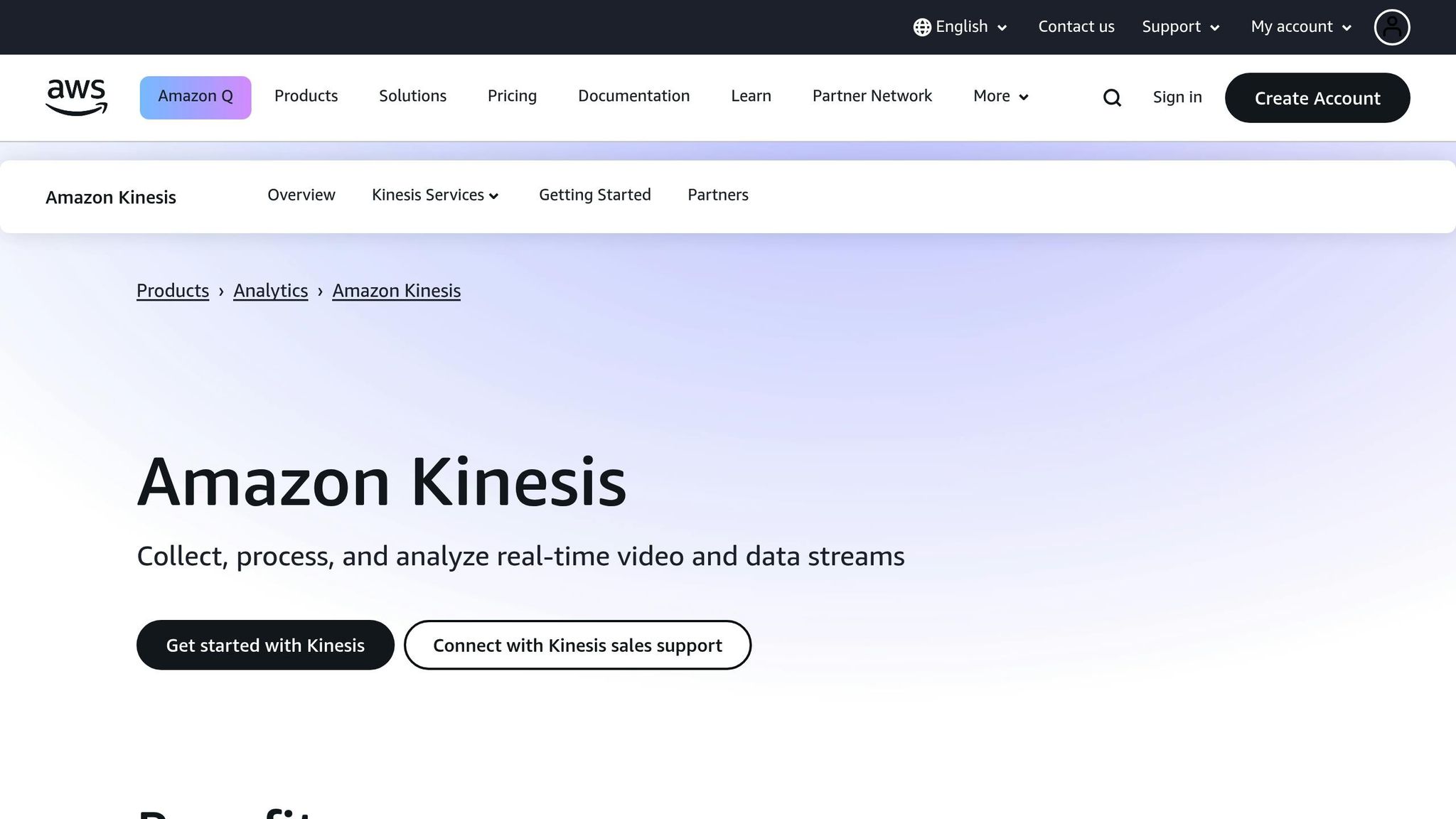Click the 'Collect, process, and analyze' tagline
The height and width of the screenshot is (819, 1456).
[520, 556]
